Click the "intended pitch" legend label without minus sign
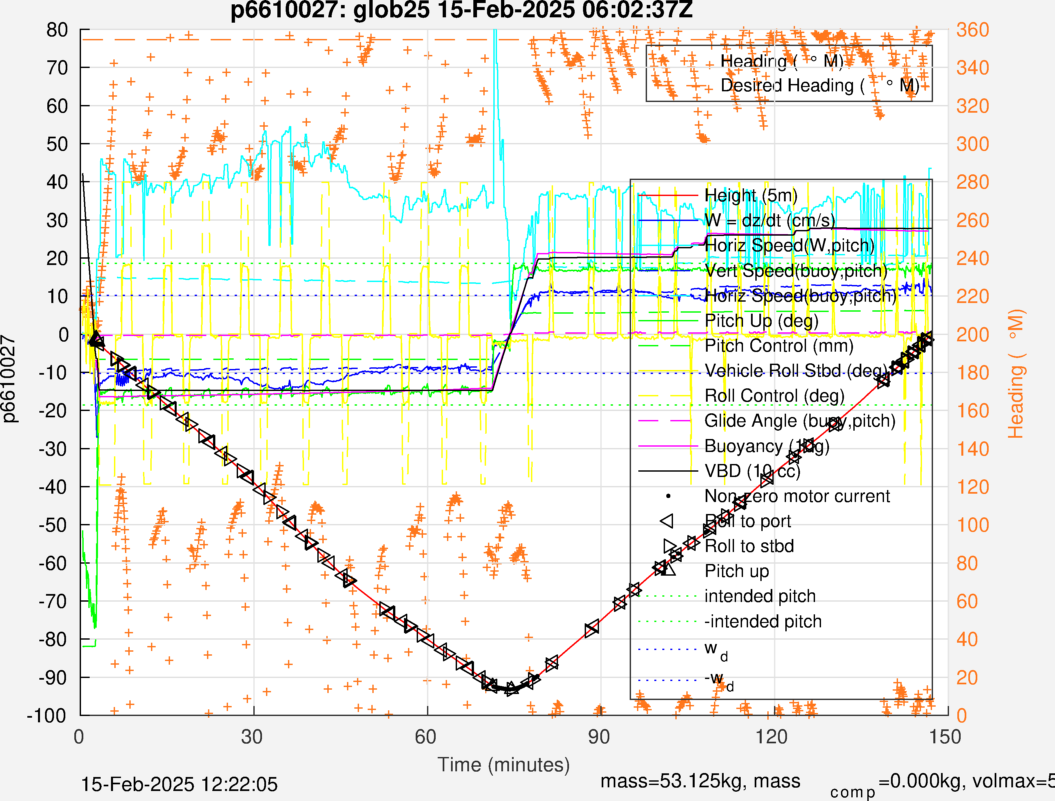 coord(760,596)
